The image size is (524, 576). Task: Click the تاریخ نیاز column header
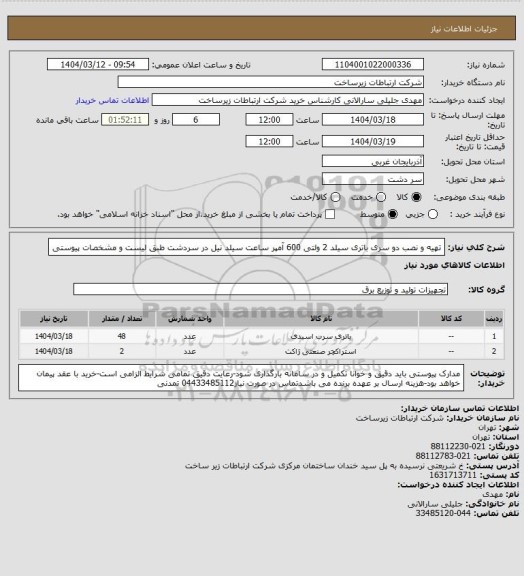54,318
